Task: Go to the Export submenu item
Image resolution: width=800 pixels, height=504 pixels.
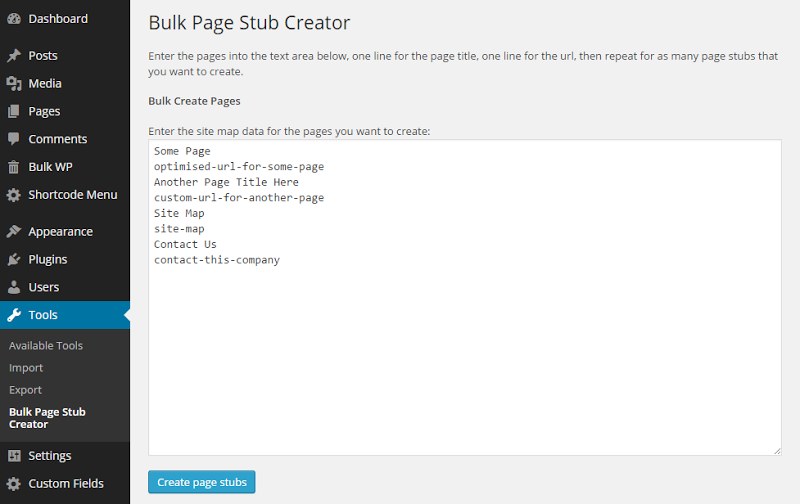Action: click(x=26, y=390)
